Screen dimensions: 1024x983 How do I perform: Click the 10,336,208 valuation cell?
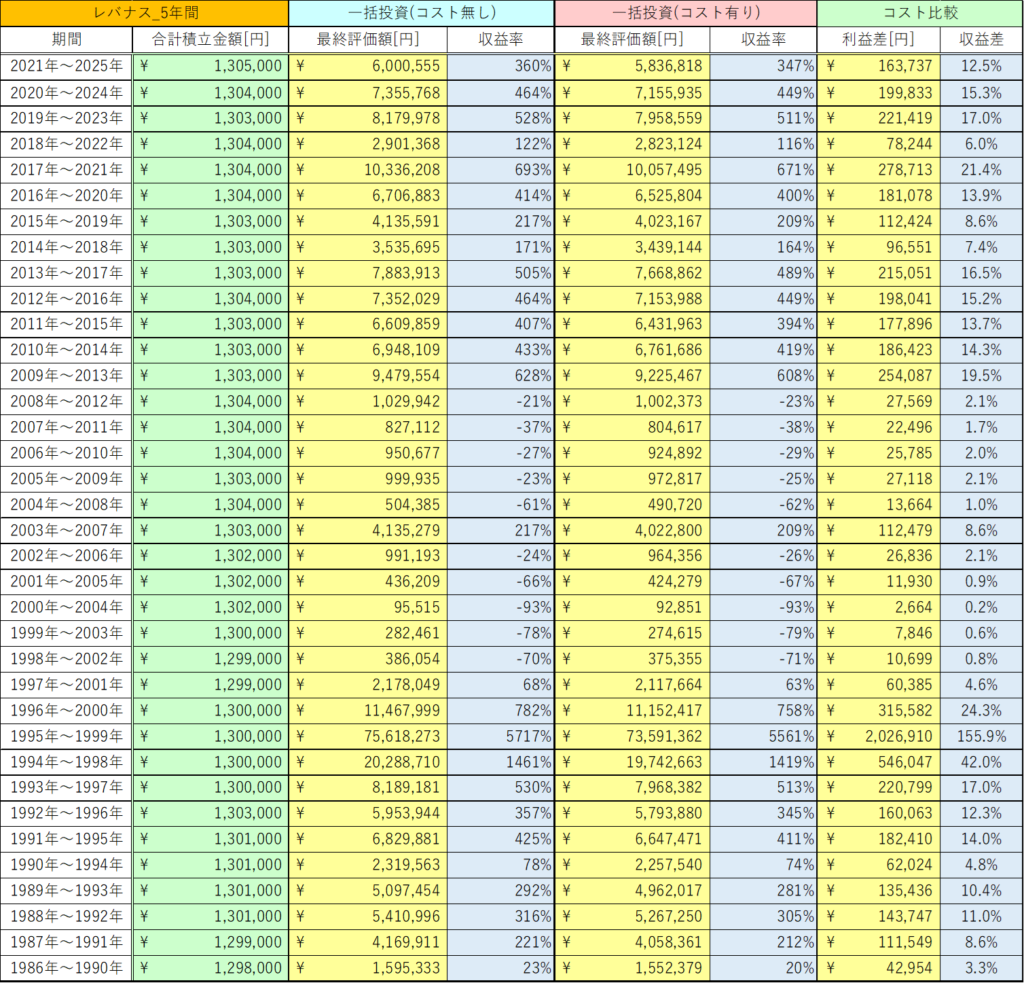(368, 169)
